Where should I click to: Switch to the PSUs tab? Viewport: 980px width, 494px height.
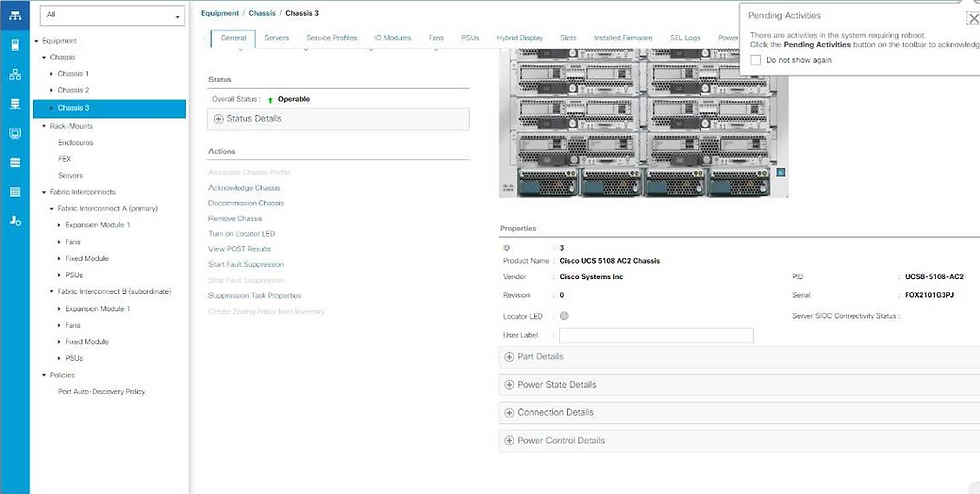click(x=470, y=38)
